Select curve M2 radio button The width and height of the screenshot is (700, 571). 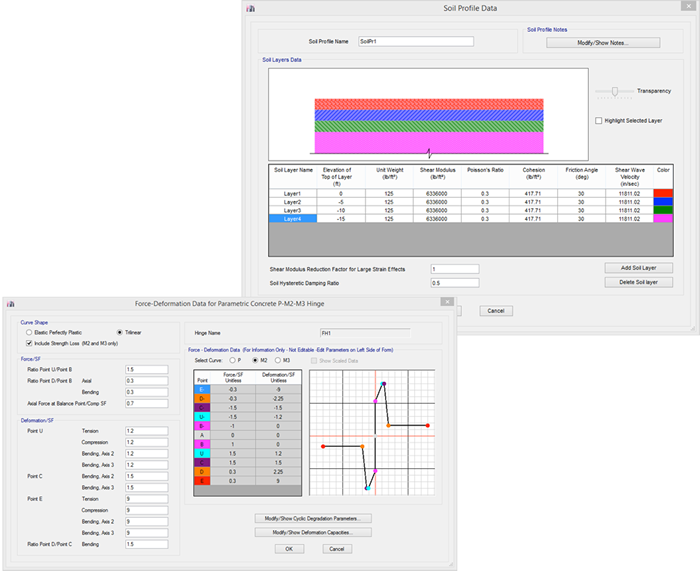pyautogui.click(x=255, y=360)
